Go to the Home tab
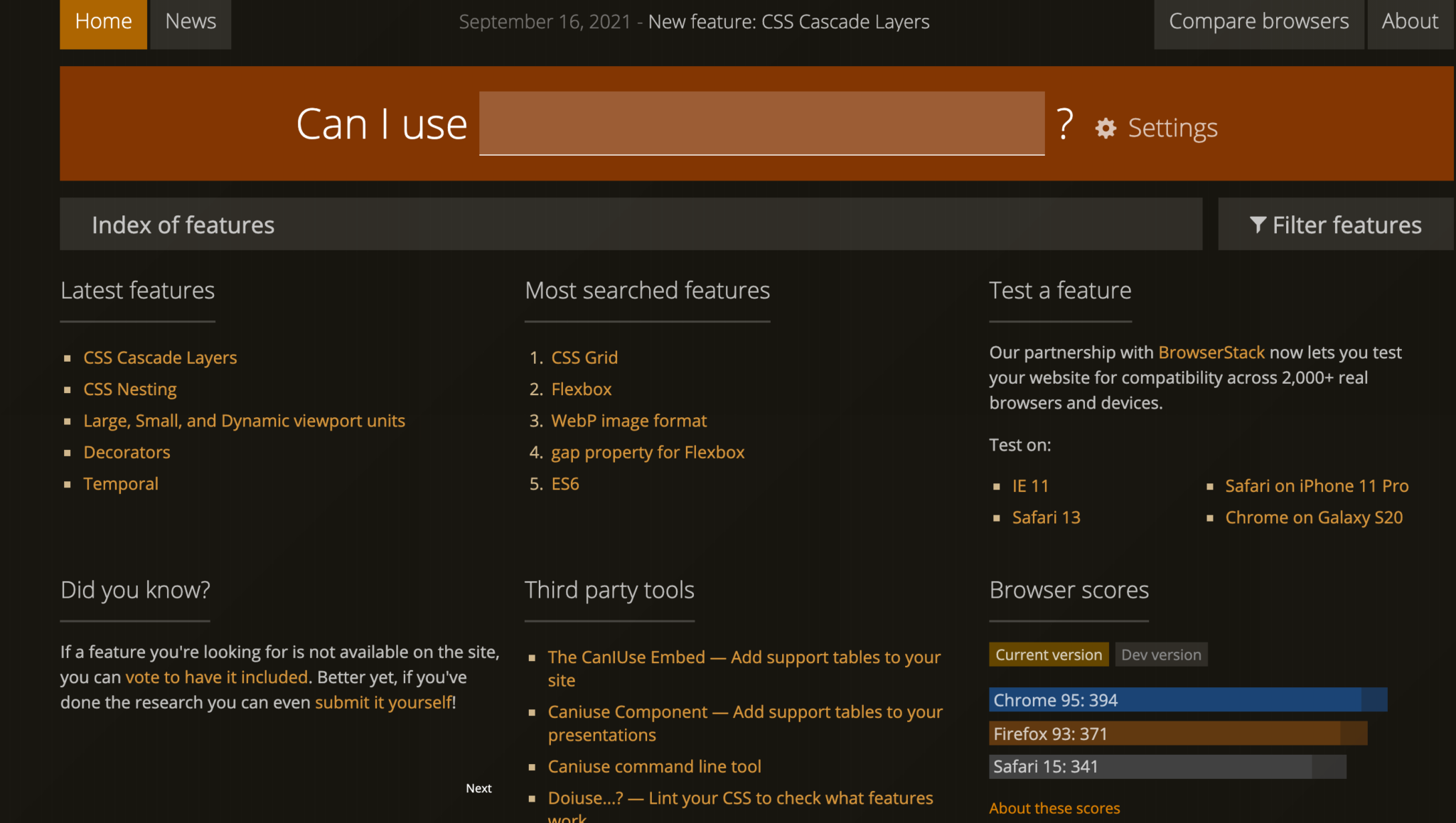 (x=103, y=22)
